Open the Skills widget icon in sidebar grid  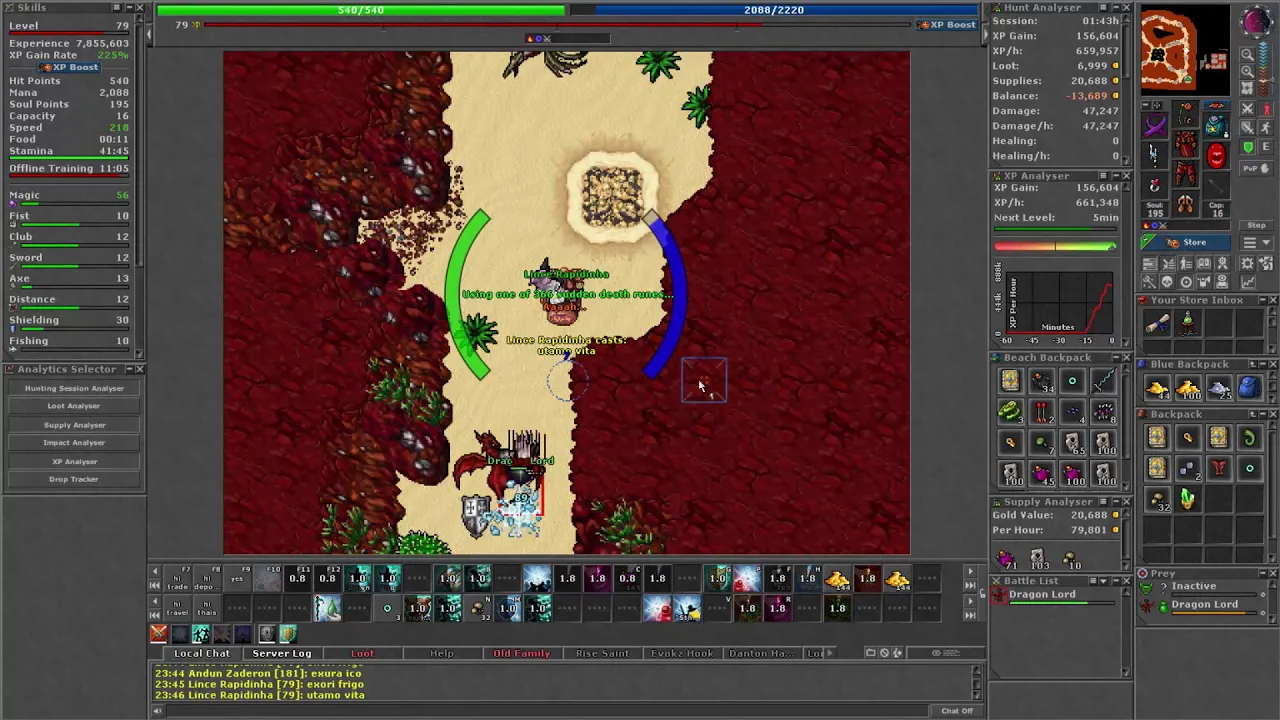(1149, 263)
